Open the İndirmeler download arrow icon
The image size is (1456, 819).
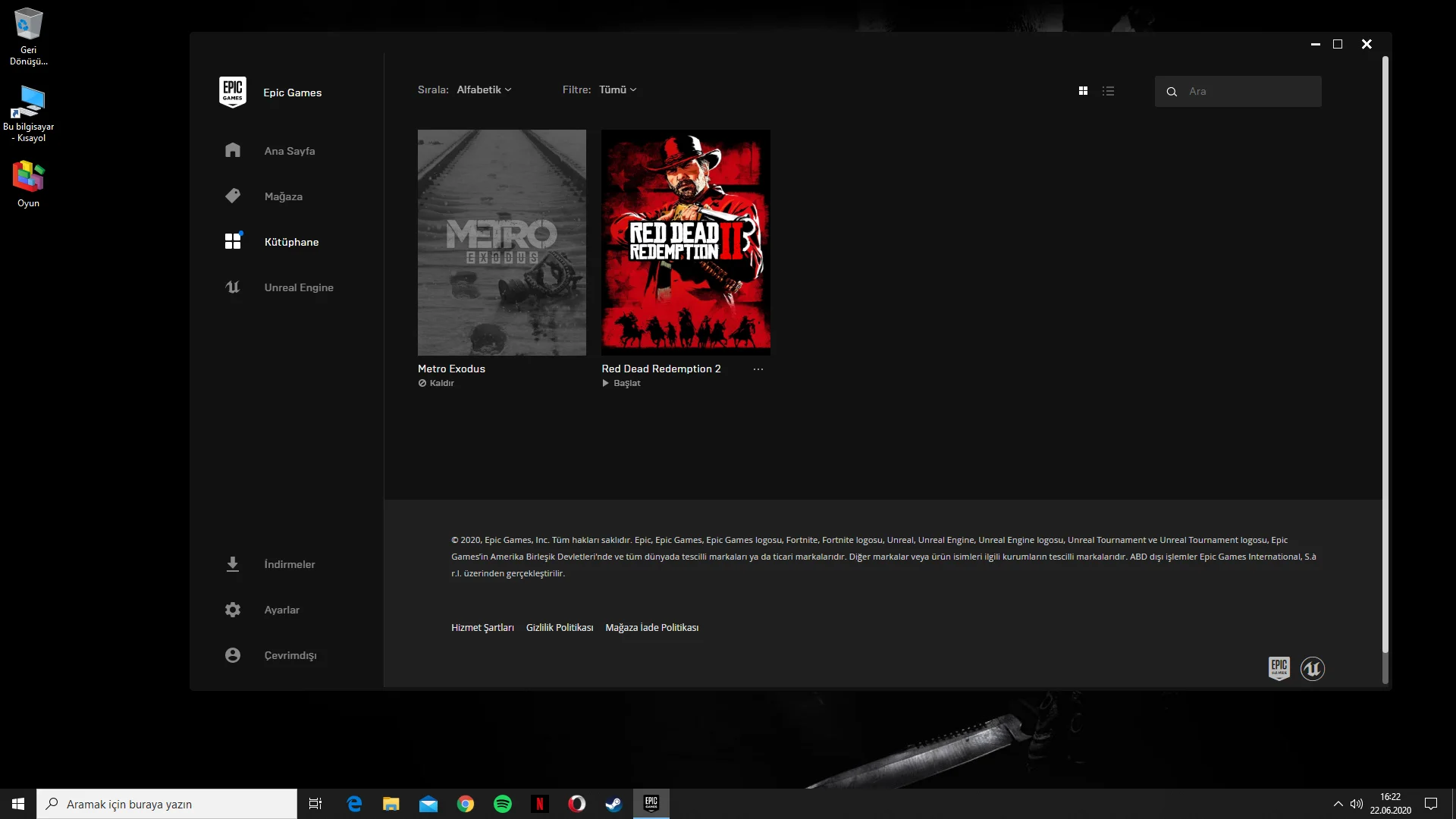pyautogui.click(x=233, y=564)
